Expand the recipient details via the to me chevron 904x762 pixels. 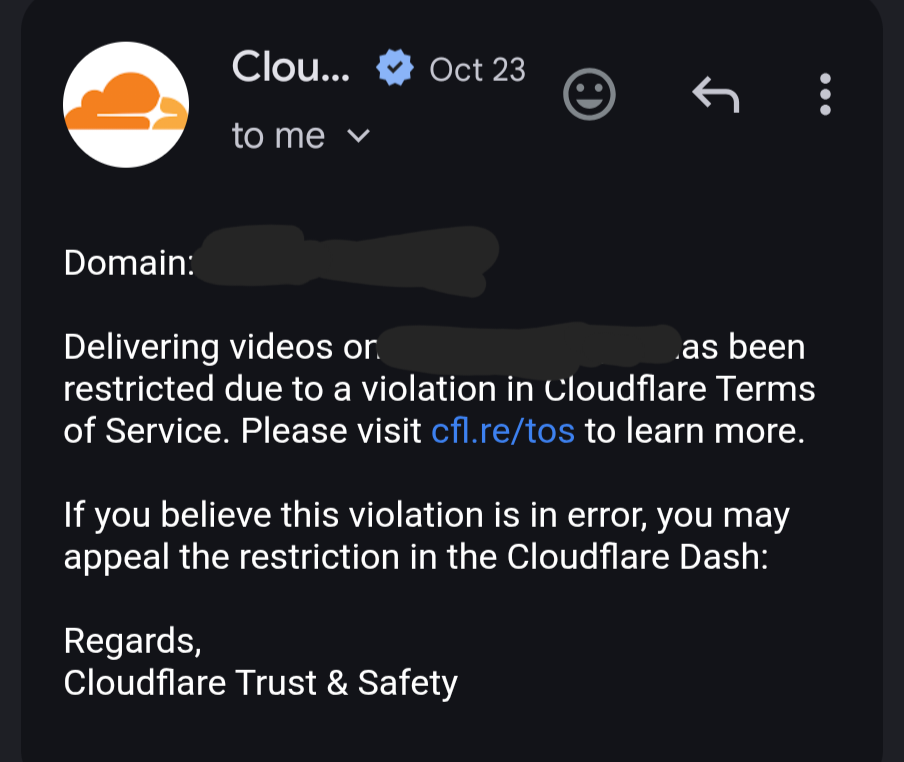tap(360, 135)
